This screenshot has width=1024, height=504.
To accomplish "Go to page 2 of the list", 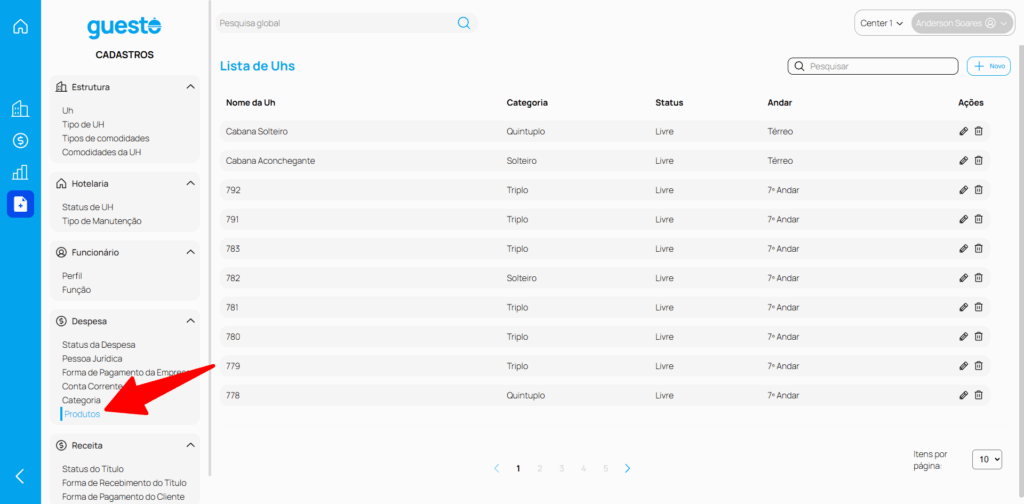I will tap(540, 468).
